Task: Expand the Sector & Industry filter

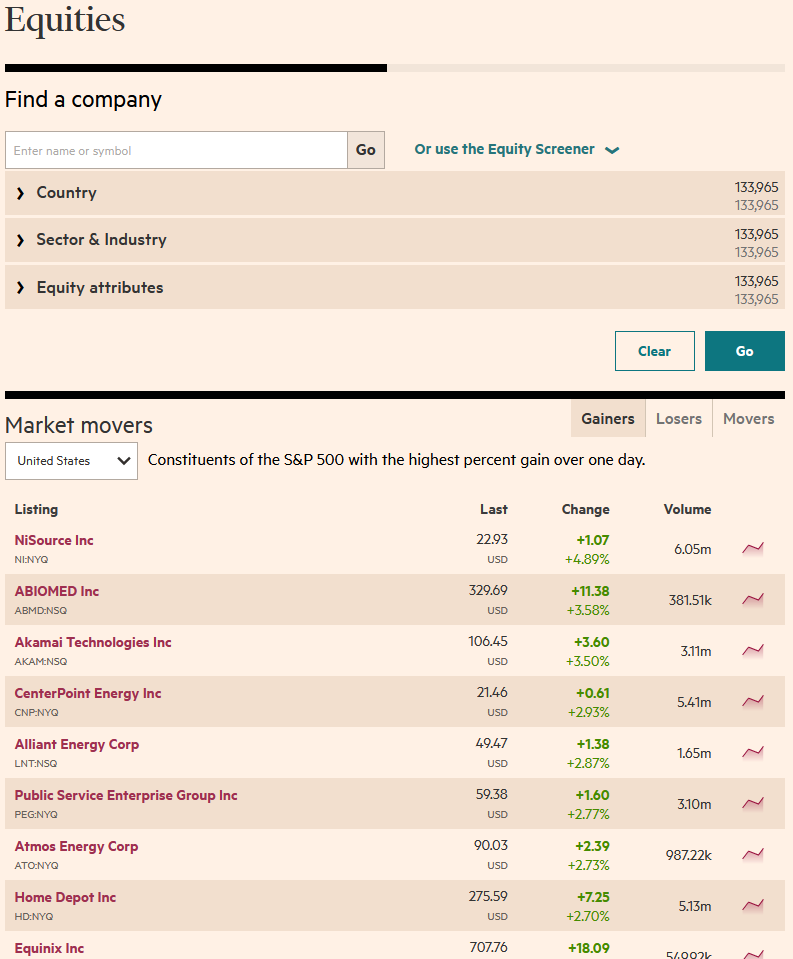Action: (x=101, y=240)
